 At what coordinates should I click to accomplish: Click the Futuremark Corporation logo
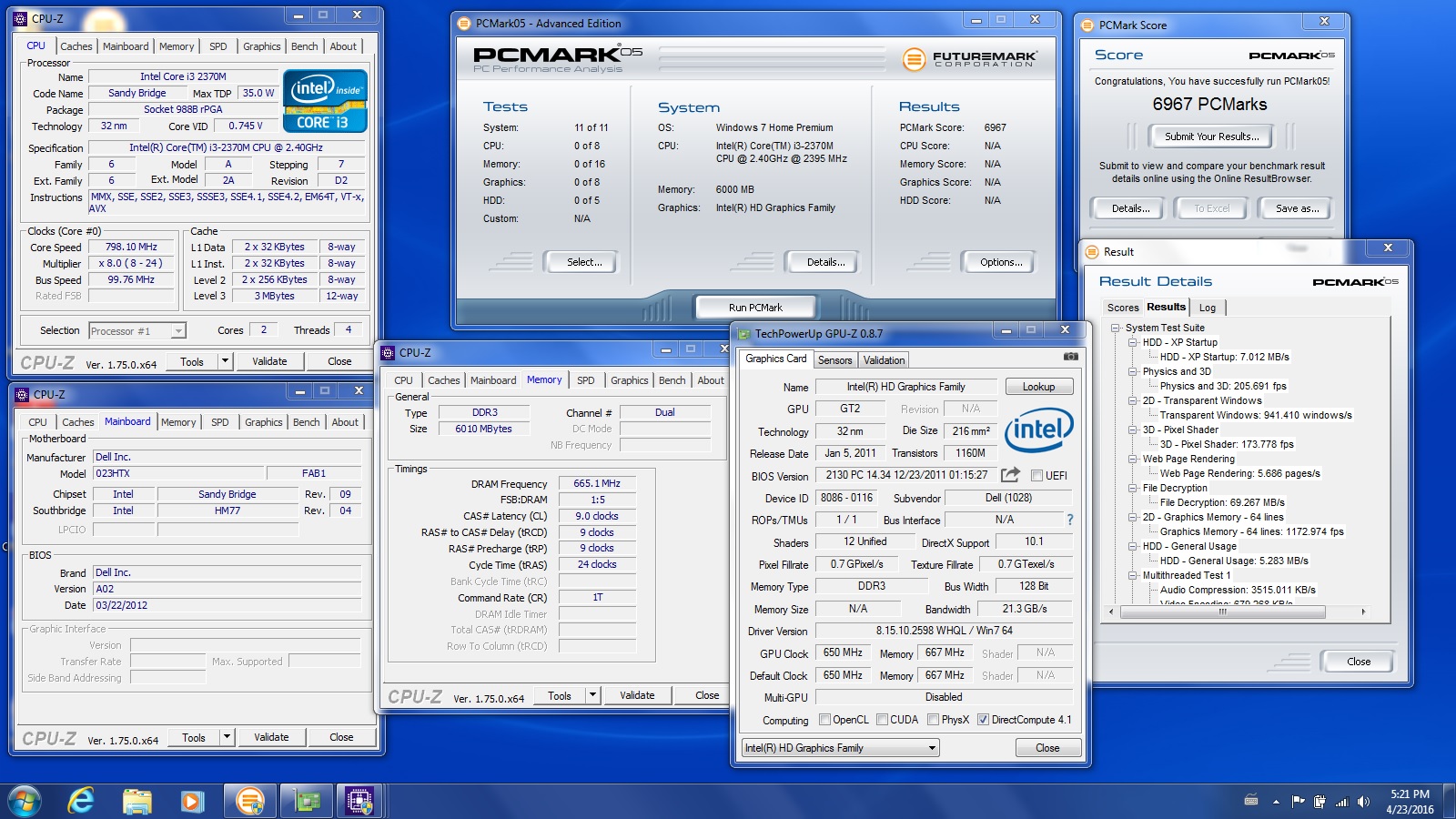969,60
